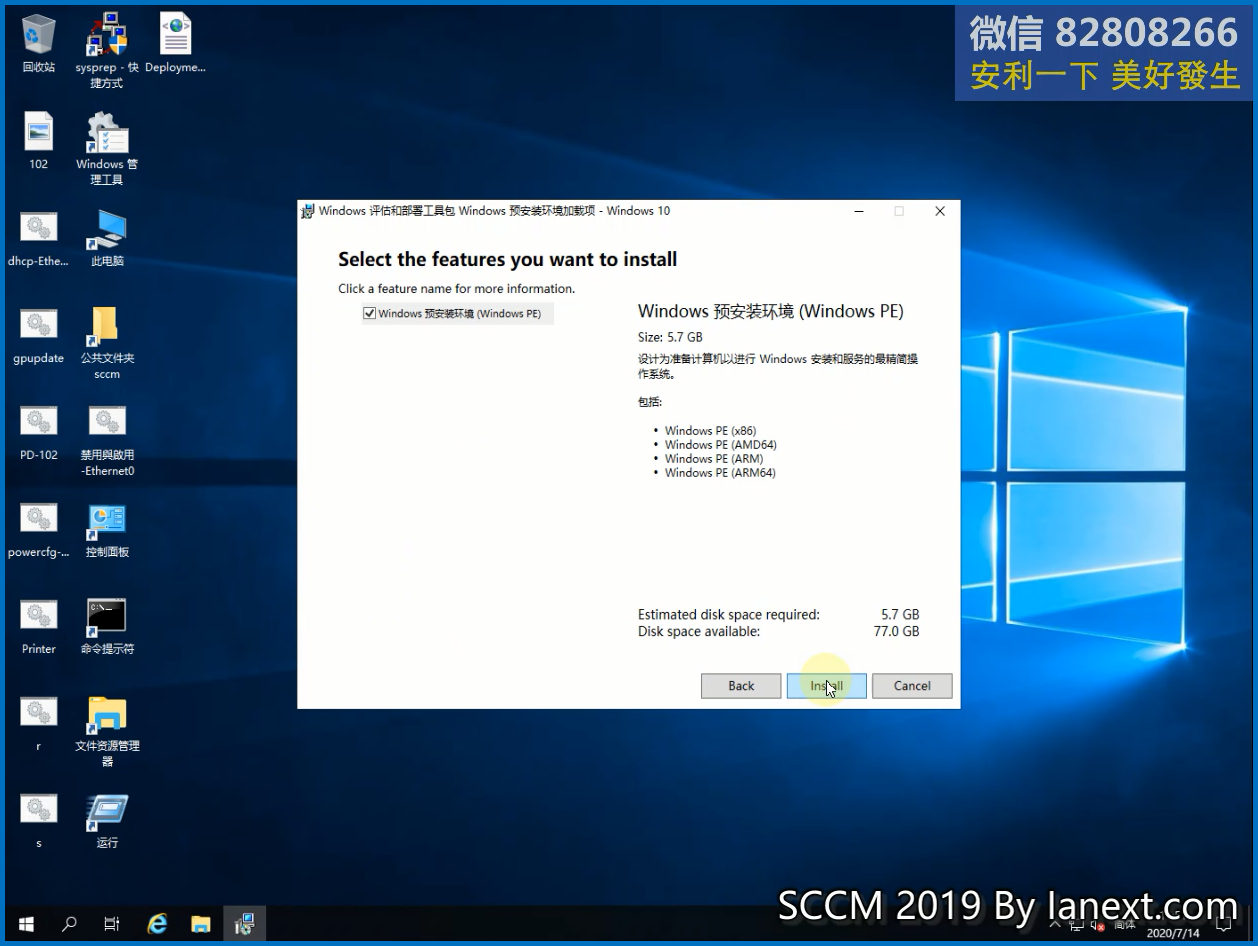Image resolution: width=1258 pixels, height=946 pixels.
Task: Click 'Estimated disk space required:' label
Action: [x=729, y=615]
